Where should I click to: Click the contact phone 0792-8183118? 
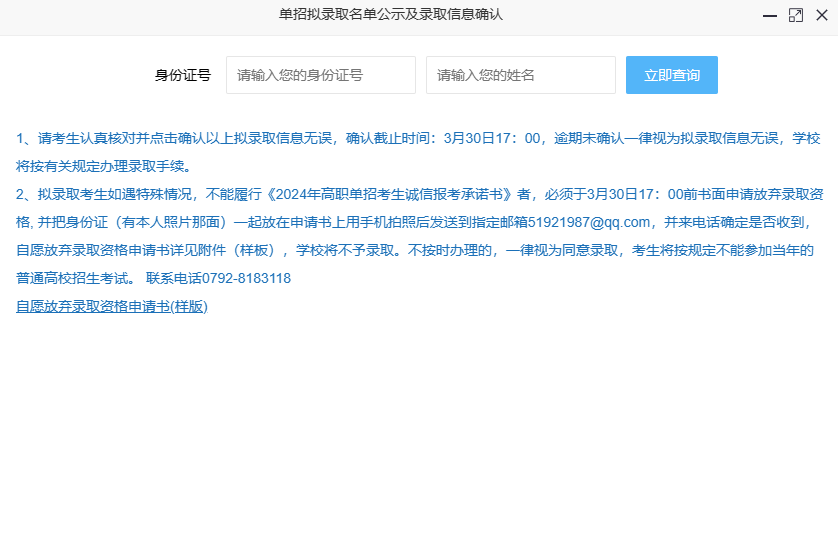click(x=246, y=279)
